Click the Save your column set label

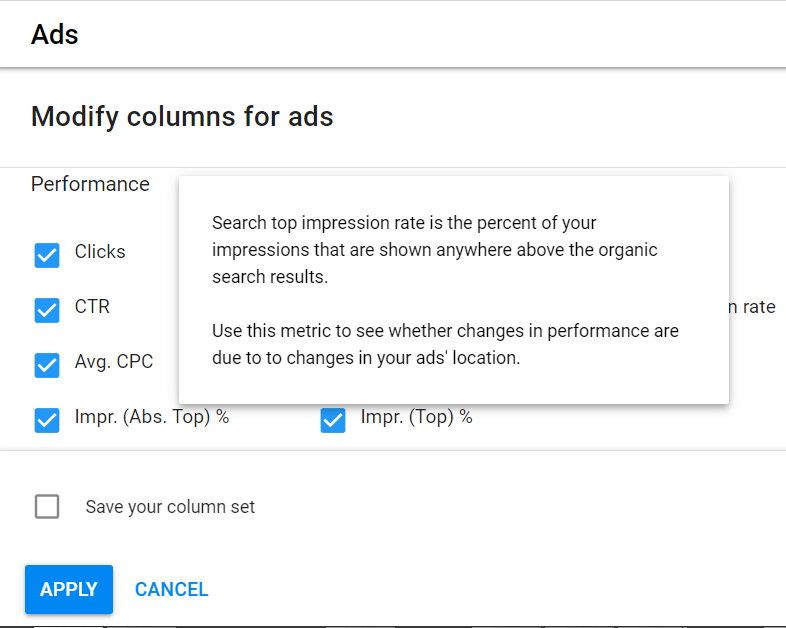click(170, 507)
